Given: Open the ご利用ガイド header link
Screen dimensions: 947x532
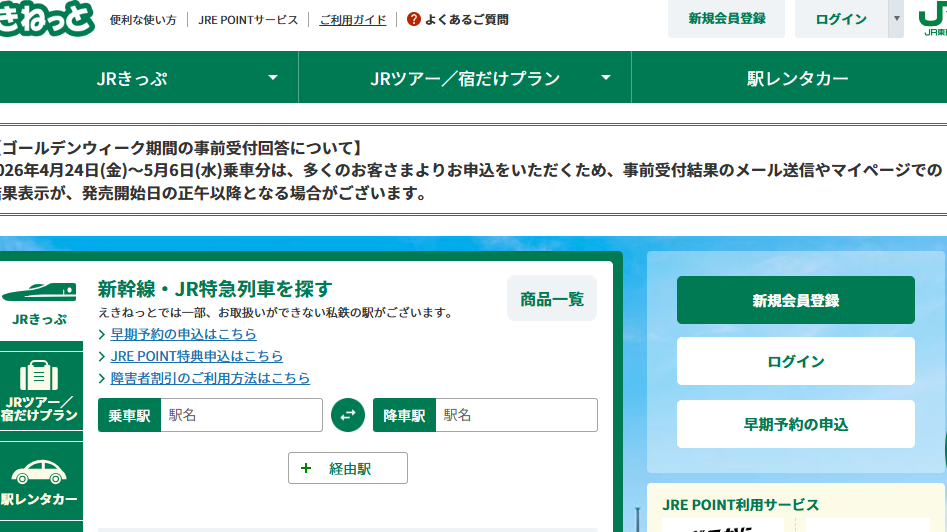Looking at the screenshot, I should click(353, 19).
